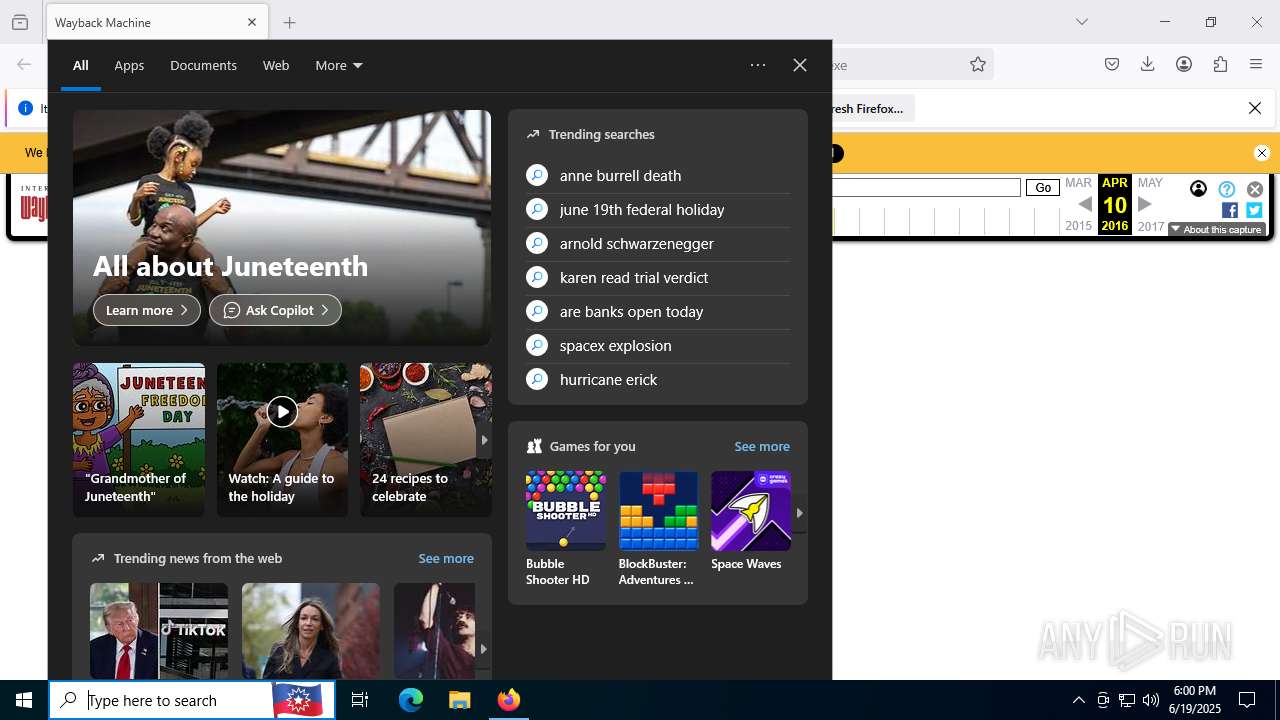Viewport: 1280px width, 720px height.
Task: Switch to the Web search tab
Action: click(x=276, y=65)
